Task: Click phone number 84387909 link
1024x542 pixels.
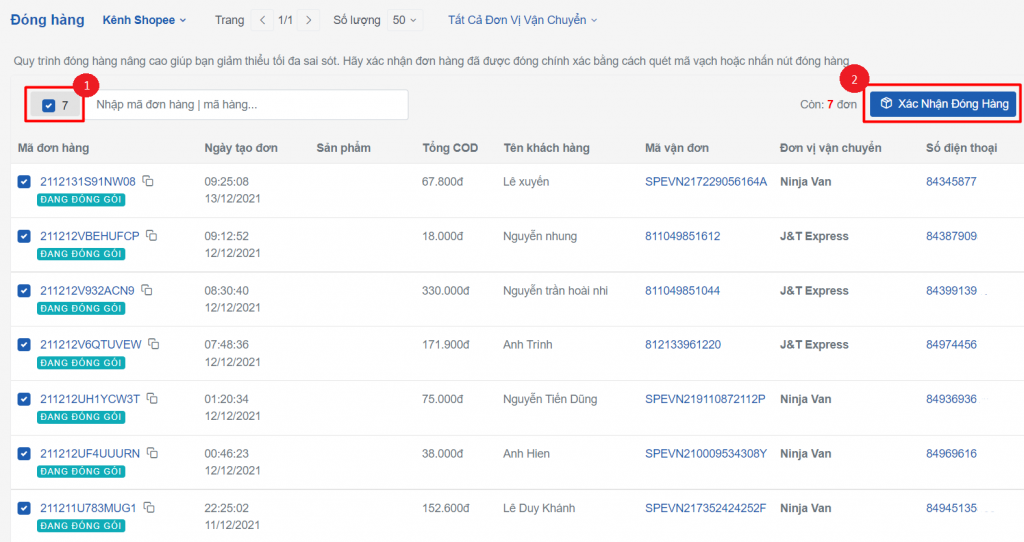Action: pyautogui.click(x=951, y=236)
